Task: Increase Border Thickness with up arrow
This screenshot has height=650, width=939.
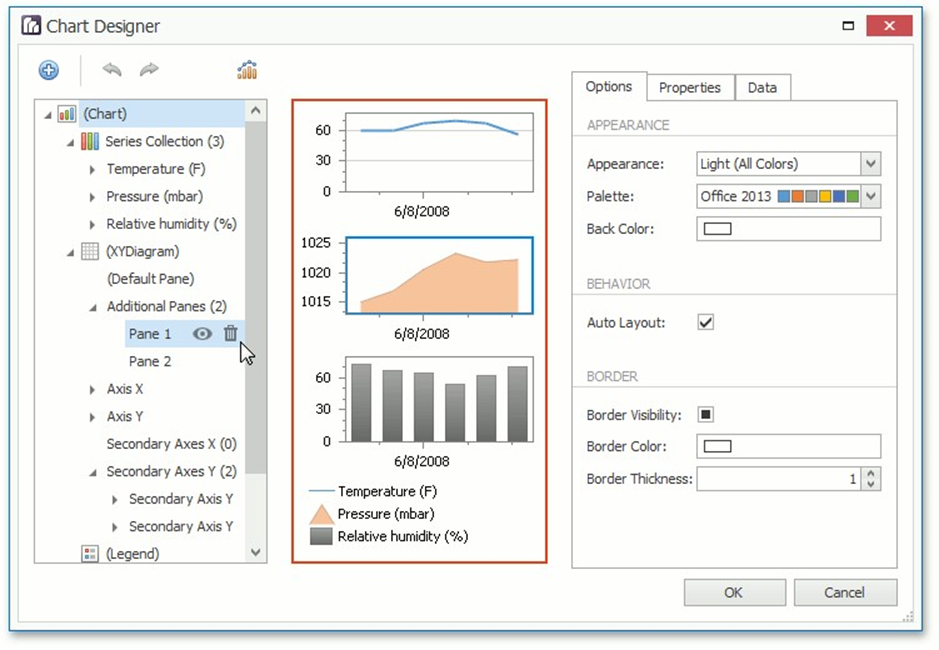Action: (871, 474)
